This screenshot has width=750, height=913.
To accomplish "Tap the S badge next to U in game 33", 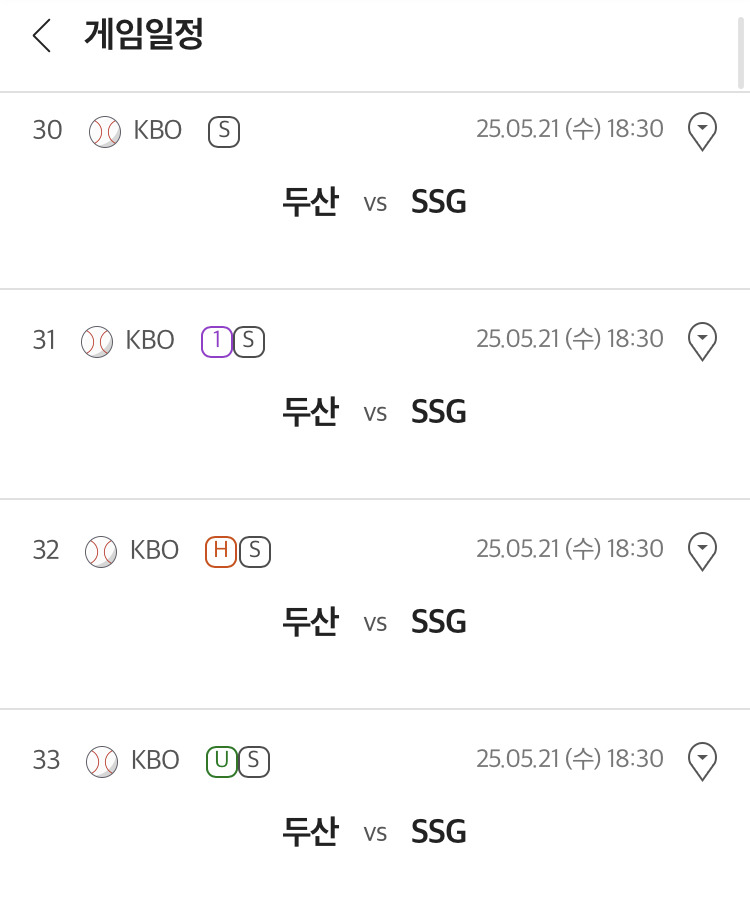I will (254, 762).
